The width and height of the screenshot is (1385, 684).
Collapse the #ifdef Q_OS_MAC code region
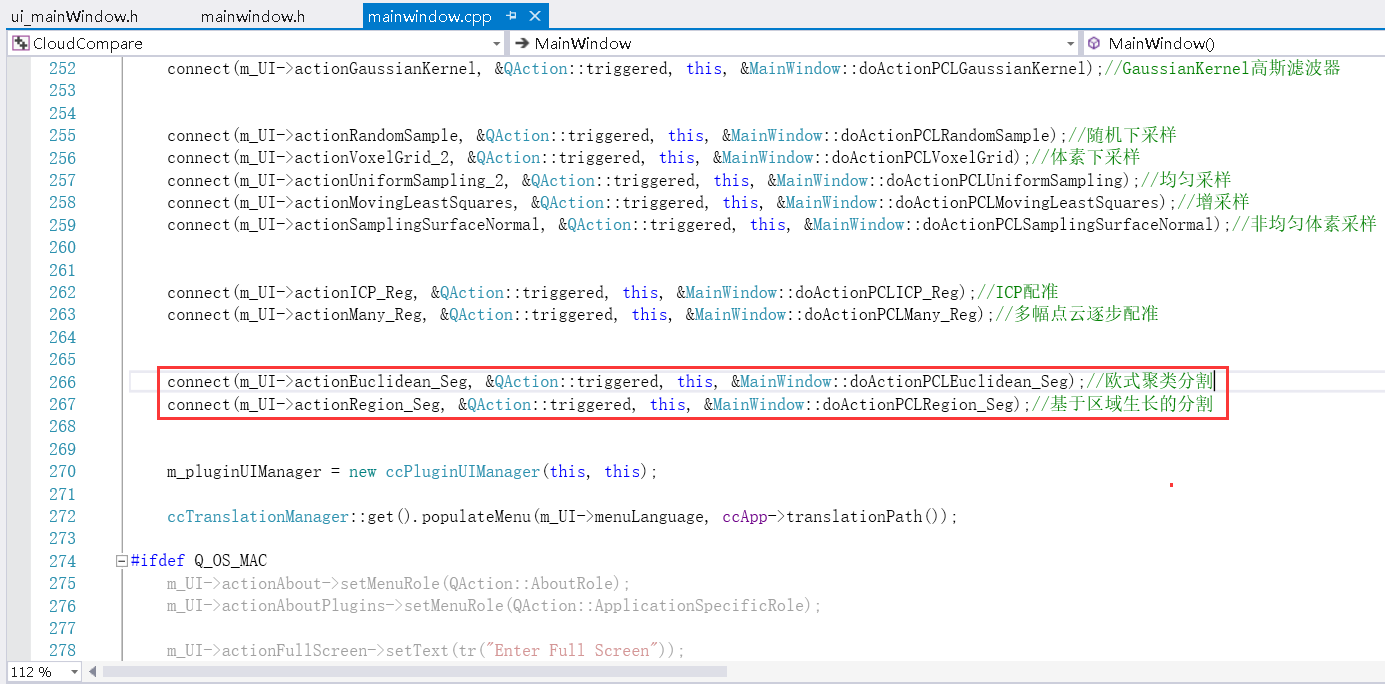click(121, 560)
